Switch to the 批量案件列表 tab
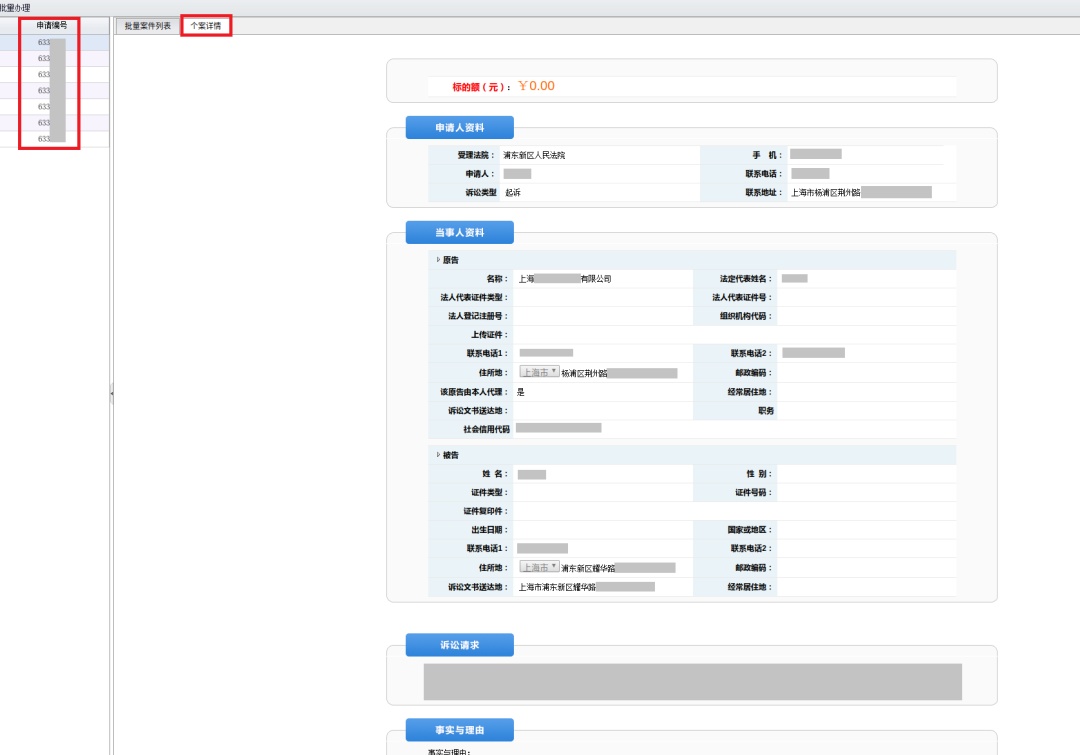The width and height of the screenshot is (1080, 755). tap(147, 26)
